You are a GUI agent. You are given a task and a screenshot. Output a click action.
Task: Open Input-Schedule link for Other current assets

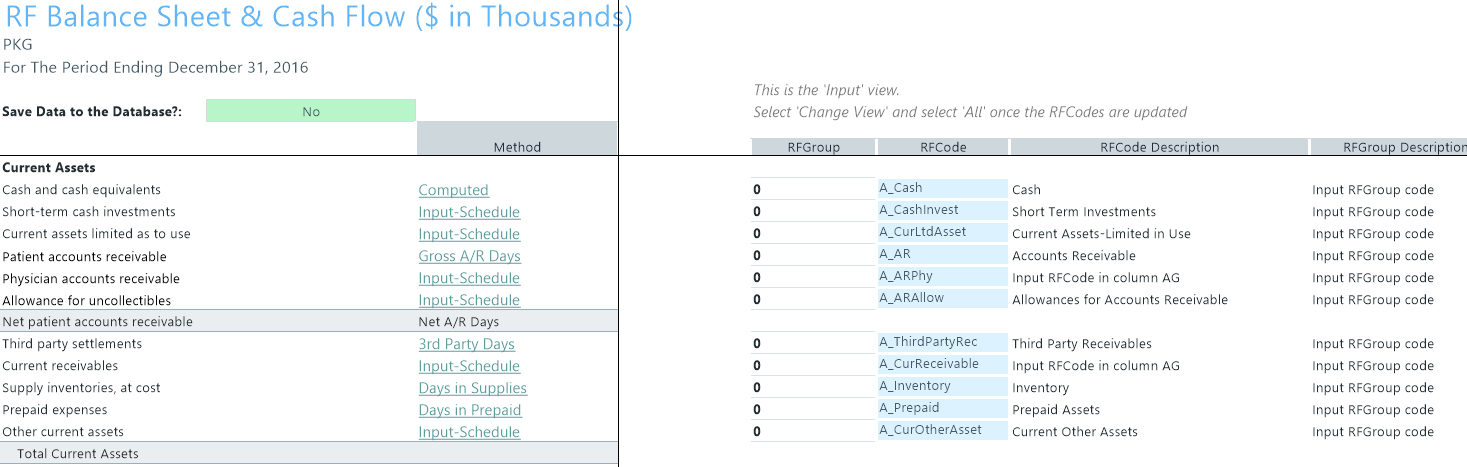click(469, 432)
